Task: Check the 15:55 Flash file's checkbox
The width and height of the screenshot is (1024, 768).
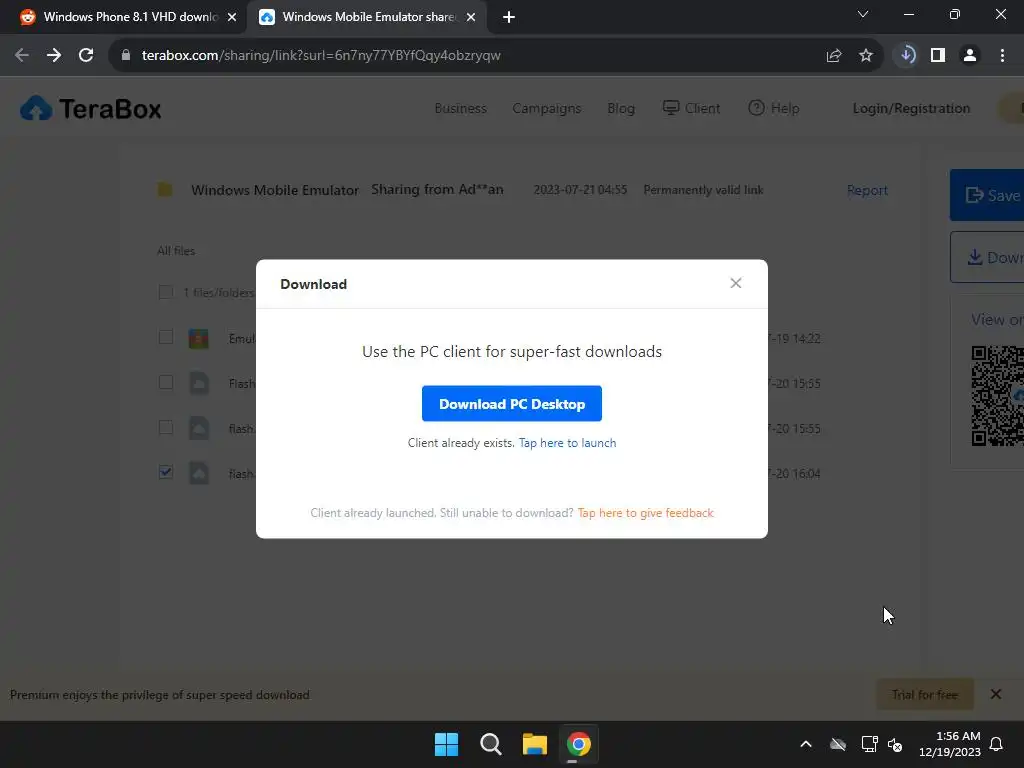Action: (166, 382)
